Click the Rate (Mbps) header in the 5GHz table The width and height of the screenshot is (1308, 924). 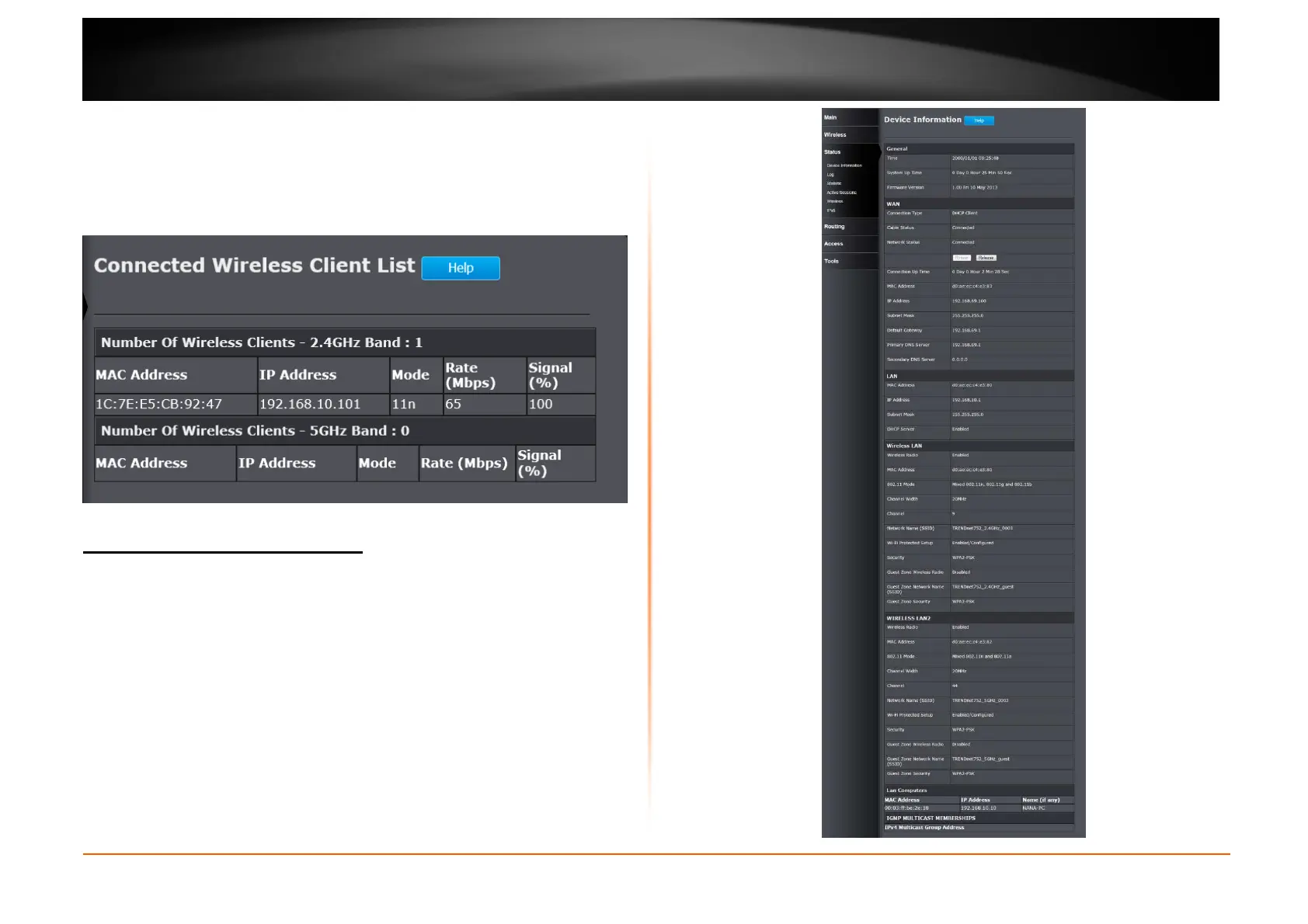(x=464, y=463)
